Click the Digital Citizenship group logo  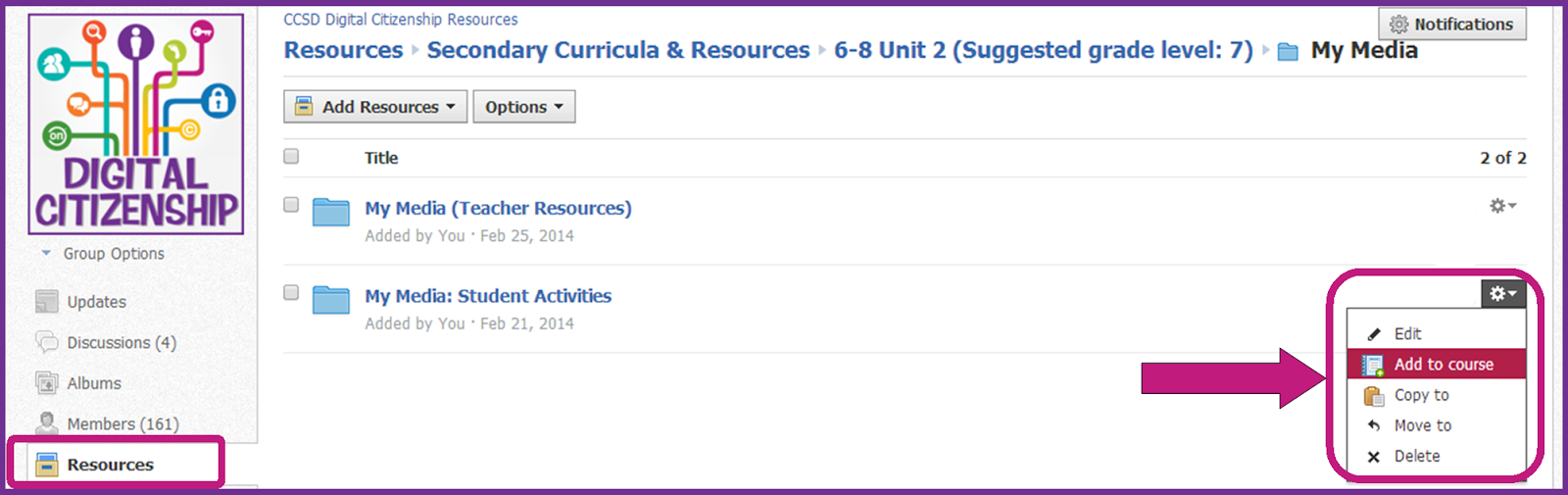click(136, 124)
